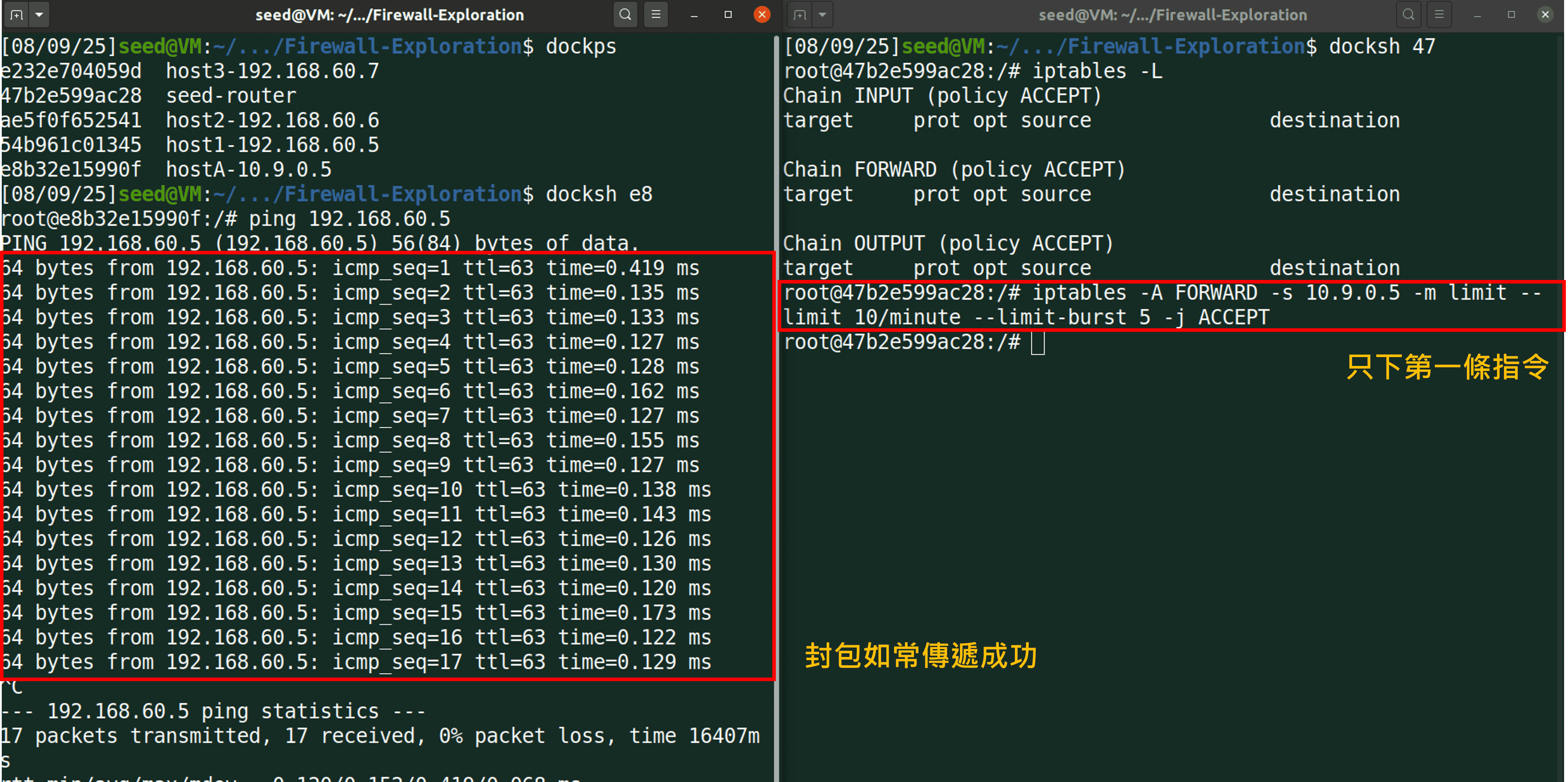Image resolution: width=1568 pixels, height=782 pixels.
Task: Click left terminal title bar text
Action: point(390,15)
